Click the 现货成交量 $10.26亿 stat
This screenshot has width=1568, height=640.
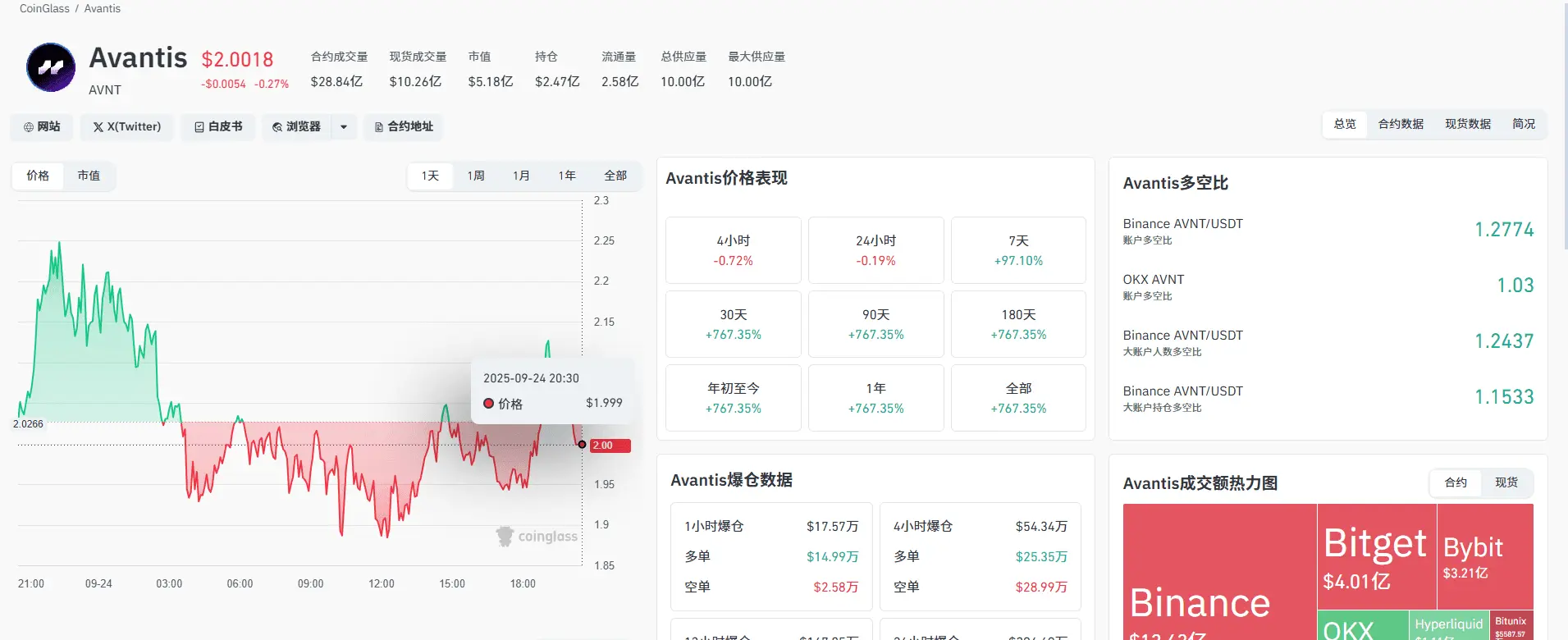click(x=418, y=70)
